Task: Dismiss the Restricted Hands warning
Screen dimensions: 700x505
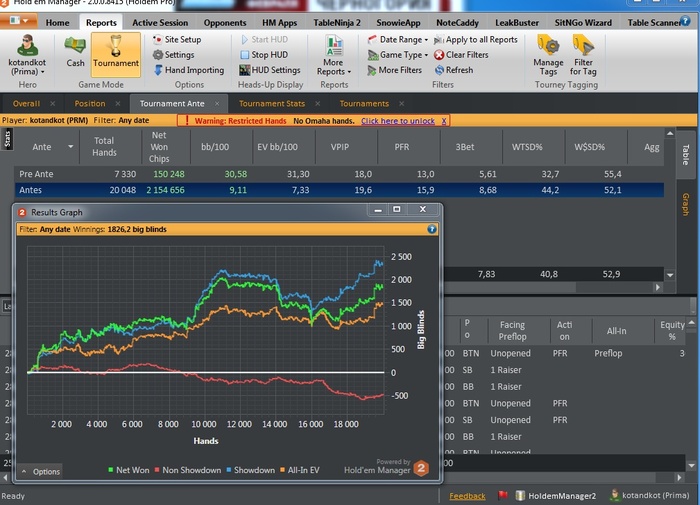Action: (x=444, y=121)
